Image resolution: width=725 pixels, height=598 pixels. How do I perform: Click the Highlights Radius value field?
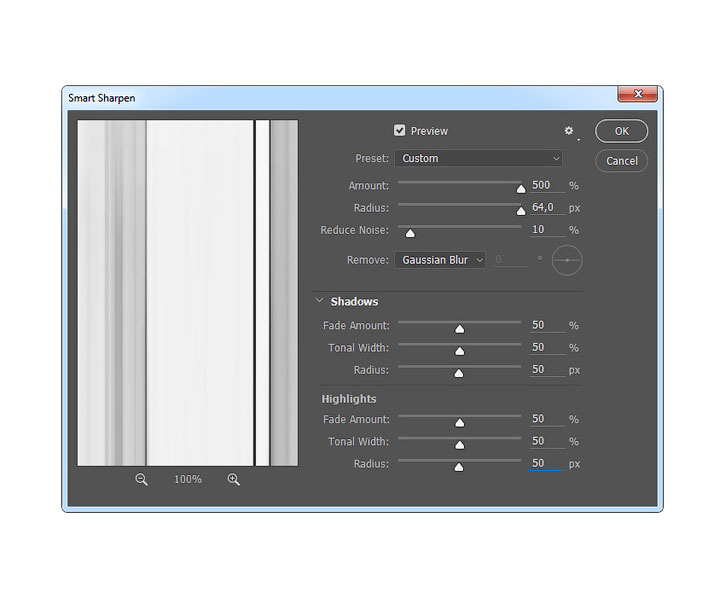[x=547, y=463]
